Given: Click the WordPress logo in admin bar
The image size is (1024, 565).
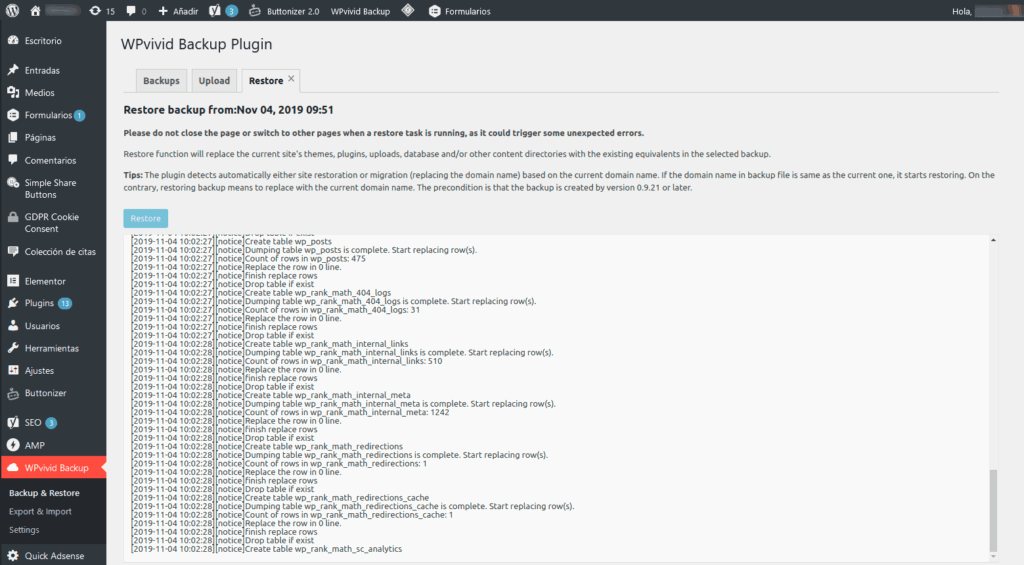Looking at the screenshot, I should (12, 11).
